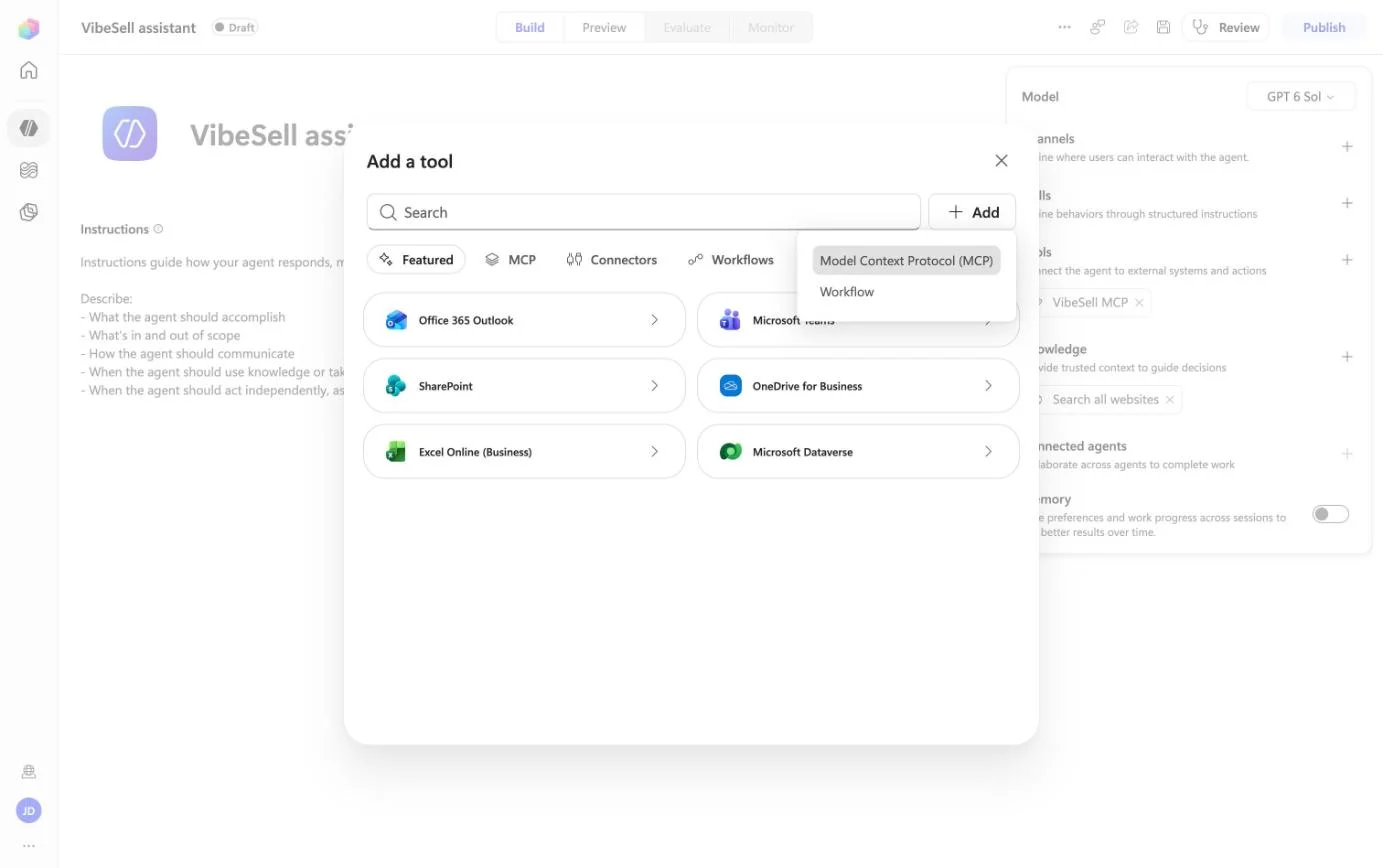Click the Review button
The height and width of the screenshot is (868, 1383).
1226,27
